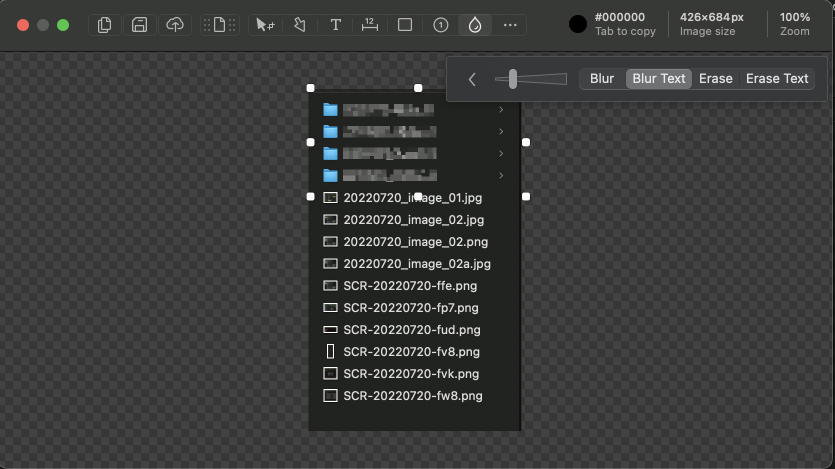Click the 100% Zoom indicator

[x=795, y=25]
